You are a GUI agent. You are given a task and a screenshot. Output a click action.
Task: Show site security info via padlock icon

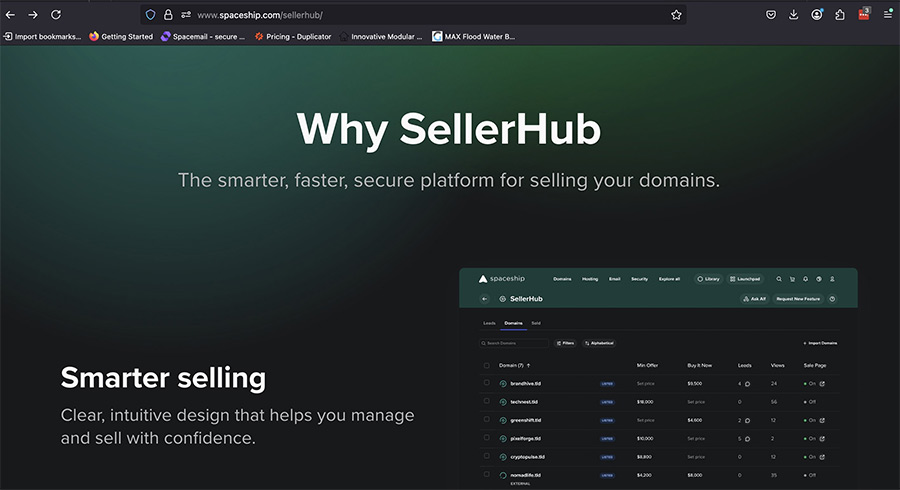coord(168,15)
